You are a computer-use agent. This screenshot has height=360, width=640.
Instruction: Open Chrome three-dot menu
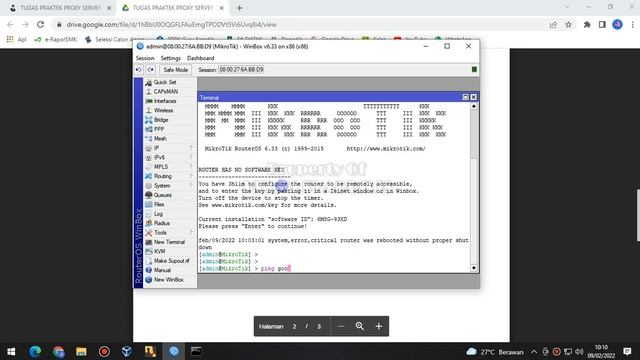pos(632,24)
